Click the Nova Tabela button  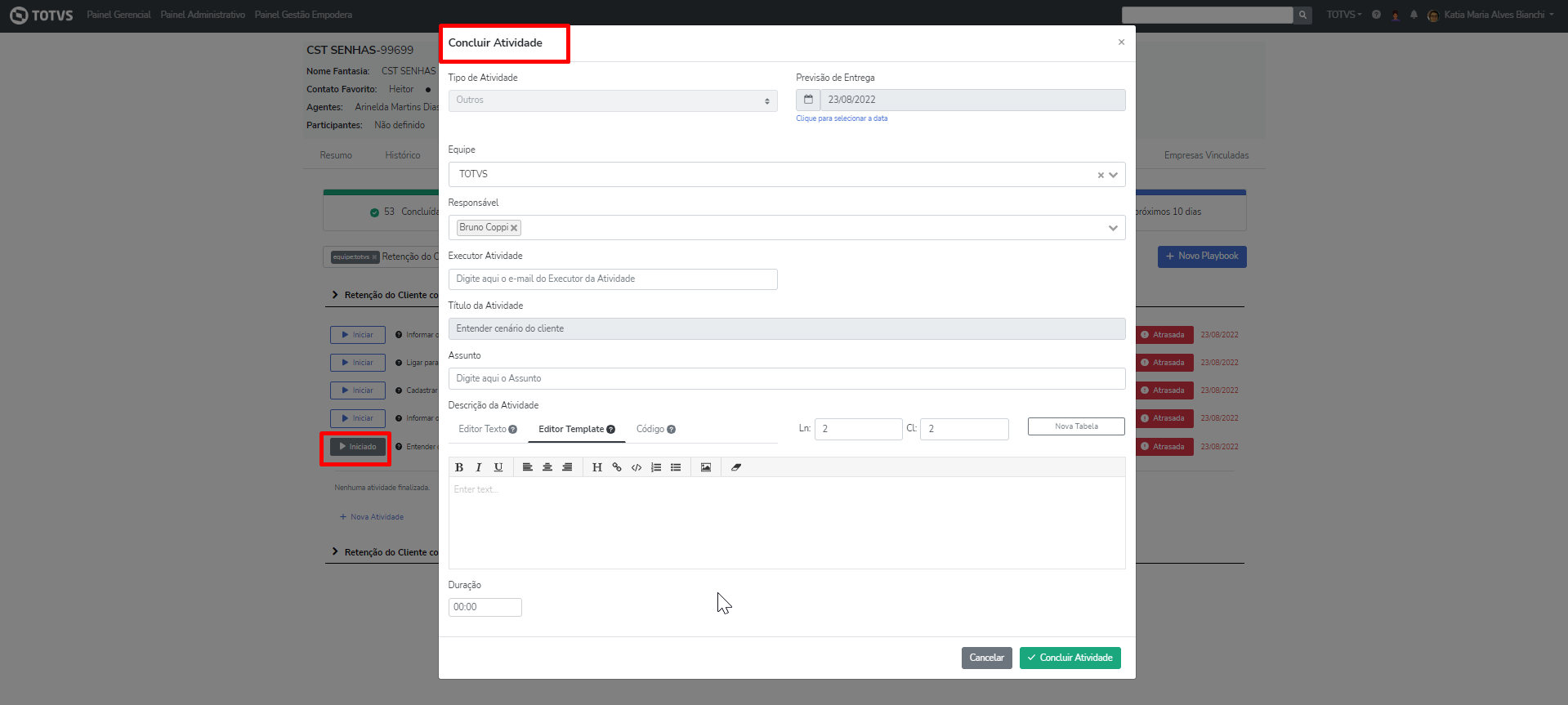[x=1075, y=426]
